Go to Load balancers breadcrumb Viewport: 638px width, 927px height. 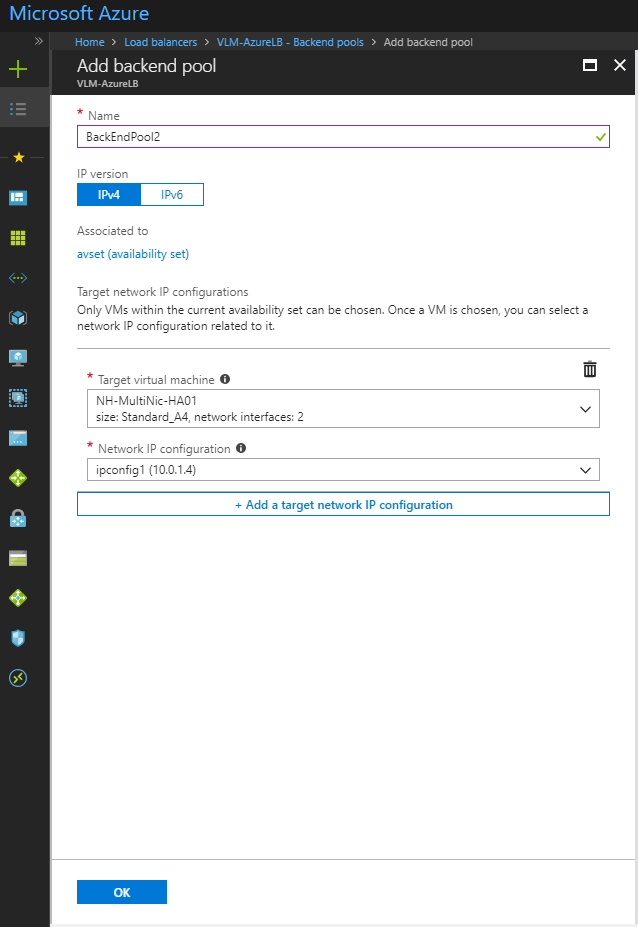160,42
